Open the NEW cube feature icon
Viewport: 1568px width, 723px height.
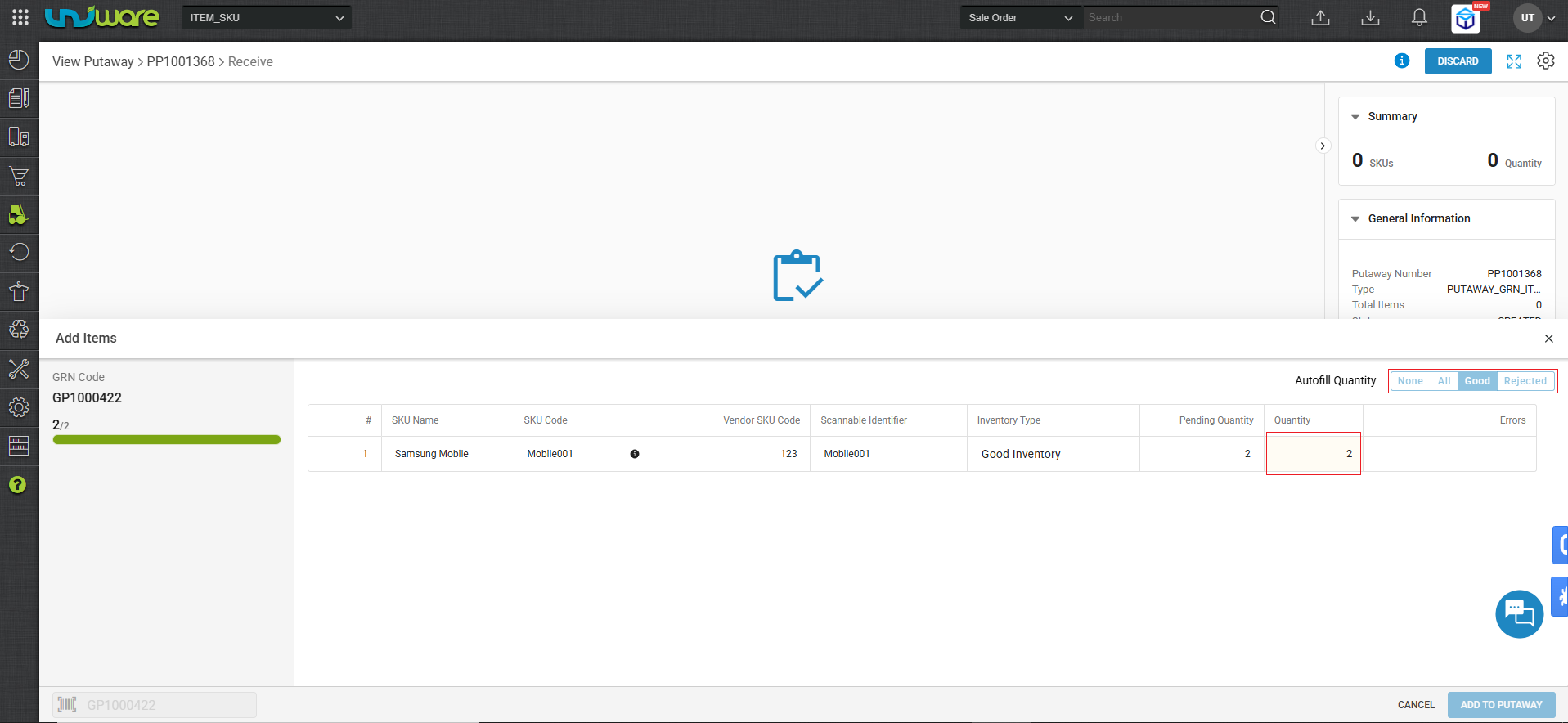[x=1466, y=18]
